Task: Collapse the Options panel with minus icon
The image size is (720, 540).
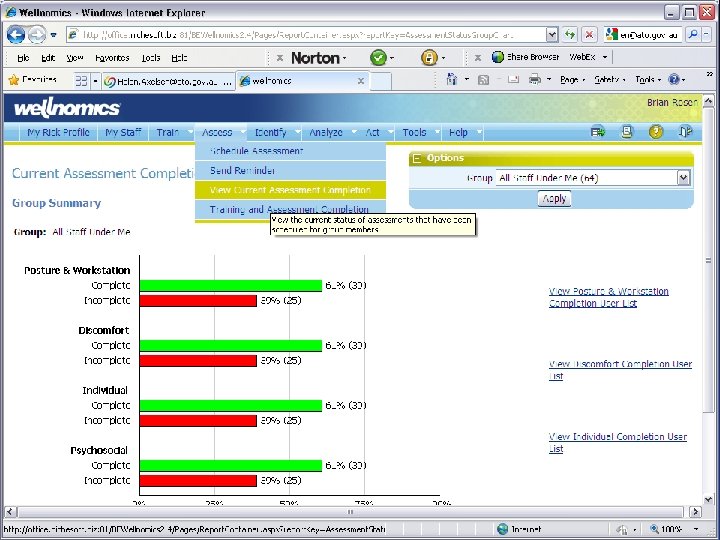Action: (x=417, y=159)
